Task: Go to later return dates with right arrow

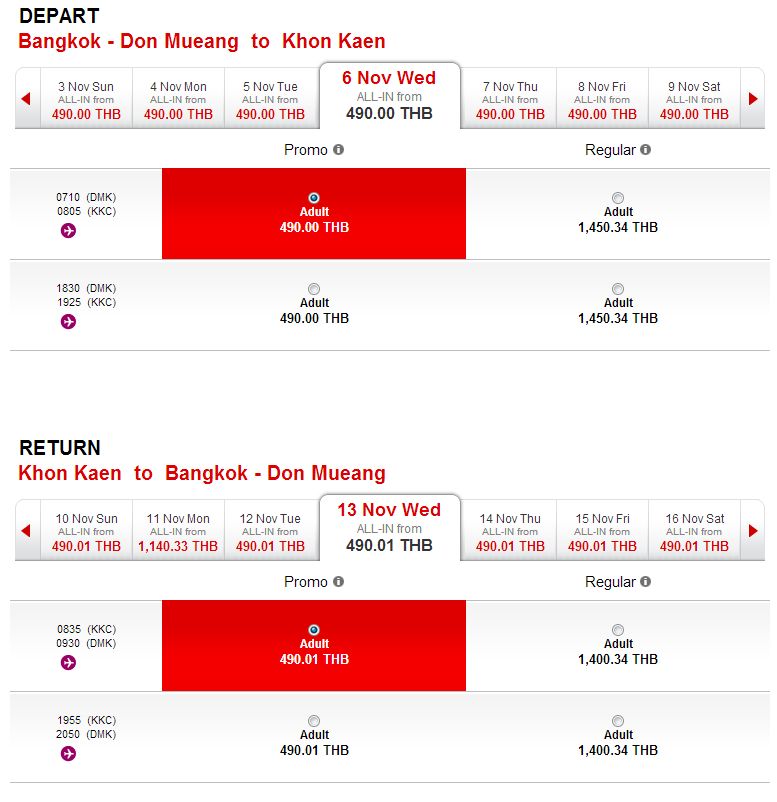Action: [752, 530]
